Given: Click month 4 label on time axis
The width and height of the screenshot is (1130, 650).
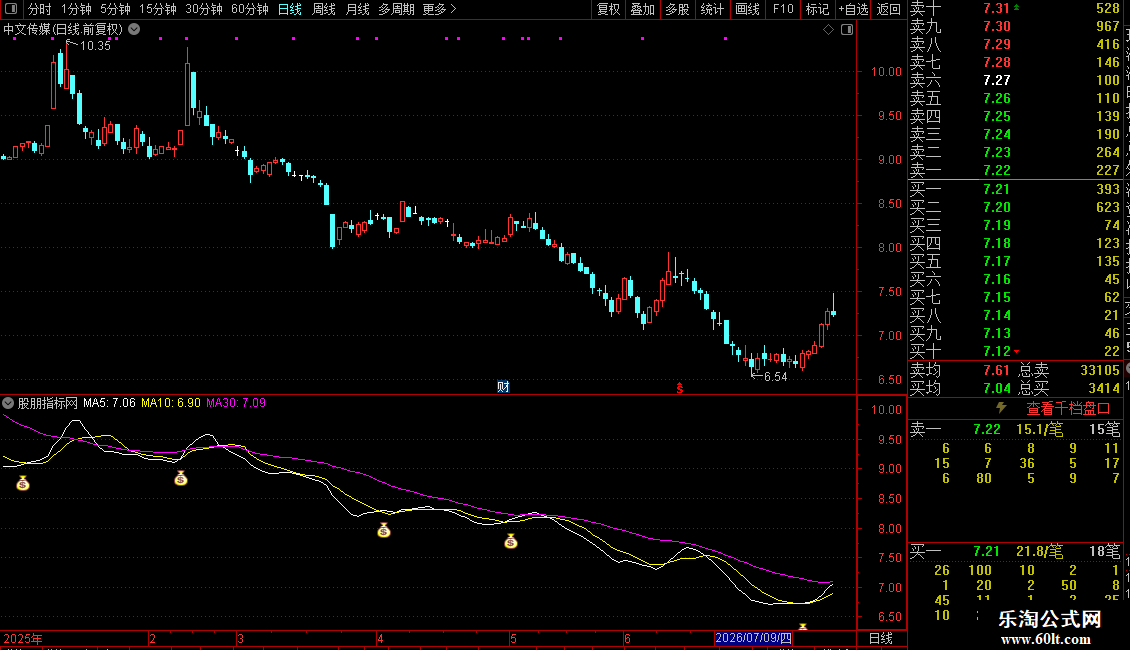Looking at the screenshot, I should [380, 638].
